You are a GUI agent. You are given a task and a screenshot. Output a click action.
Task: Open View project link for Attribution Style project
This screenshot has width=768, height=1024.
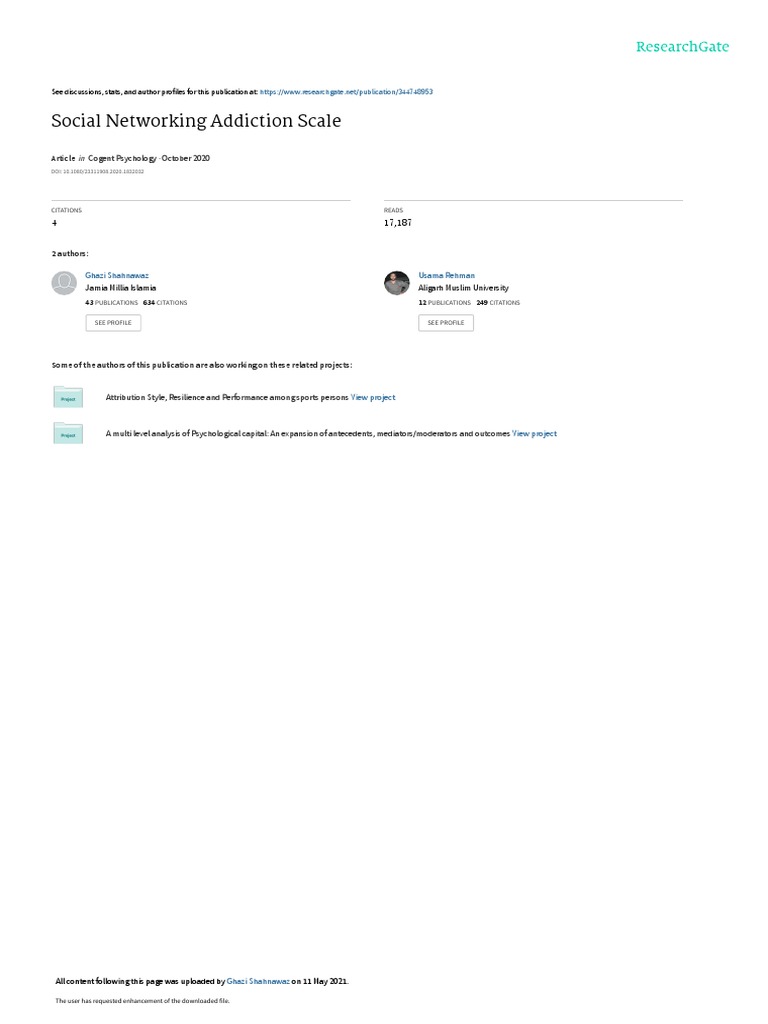coord(373,397)
